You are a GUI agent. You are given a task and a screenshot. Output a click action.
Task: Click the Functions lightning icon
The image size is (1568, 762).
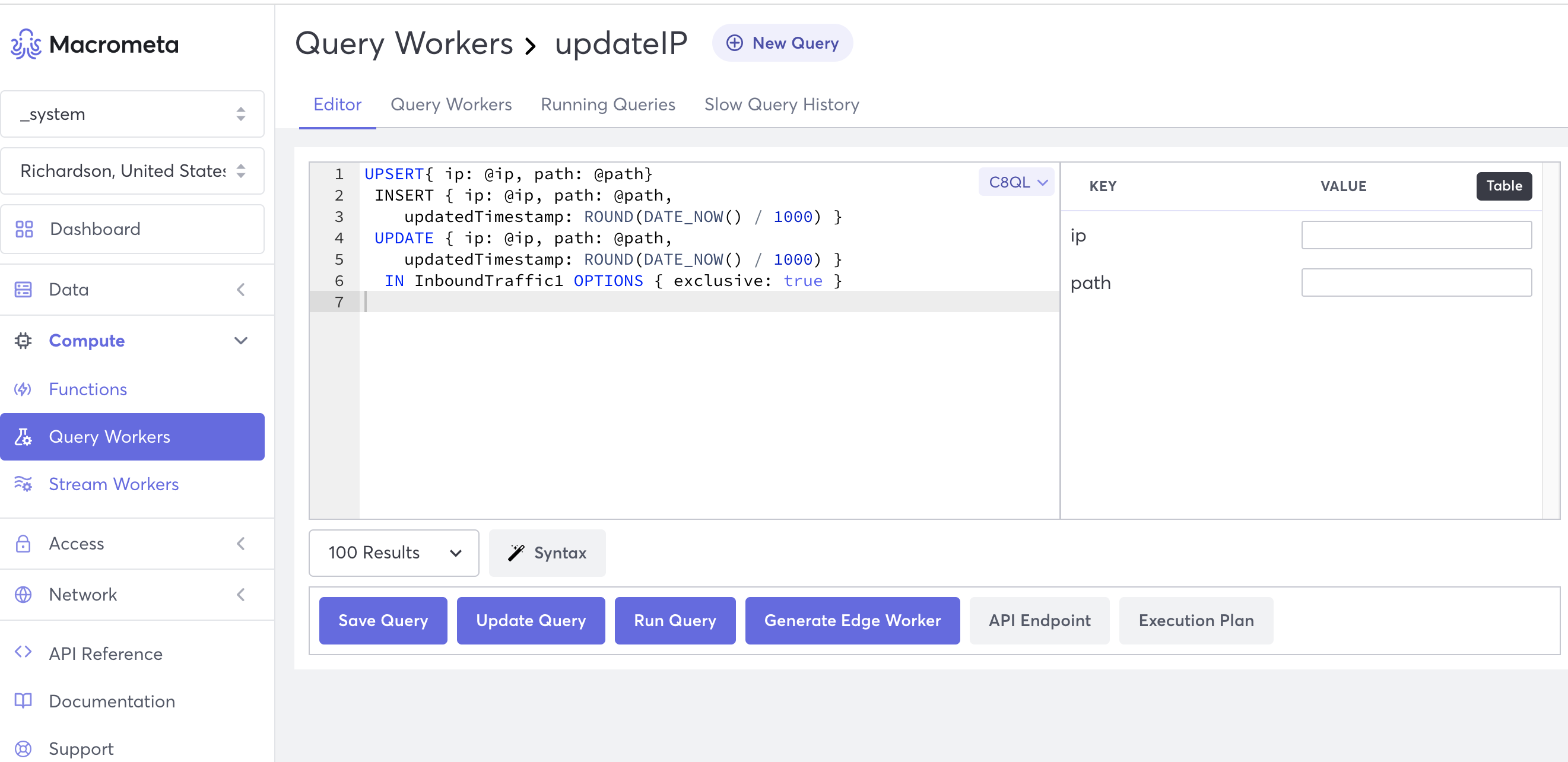tap(23, 389)
